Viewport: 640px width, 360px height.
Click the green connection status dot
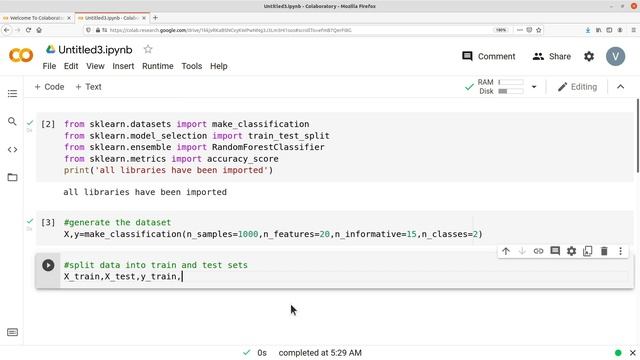click(618, 353)
